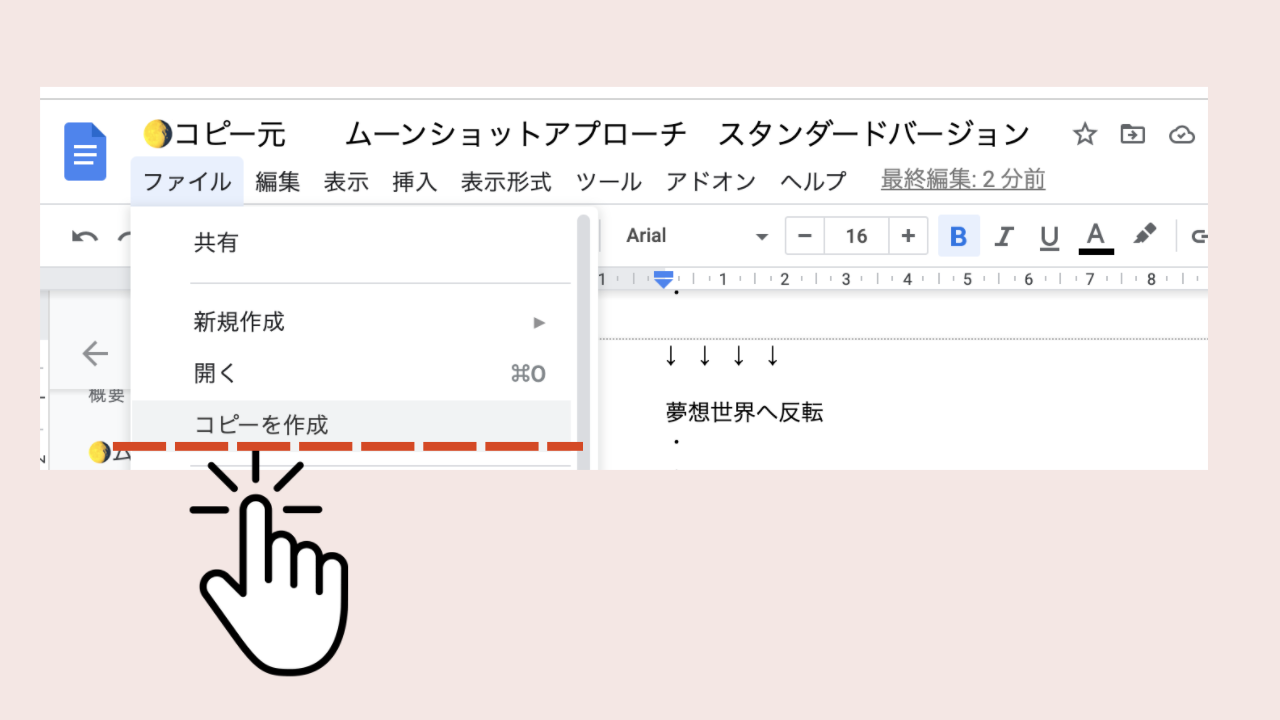Open the Arial font dropdown

coord(697,236)
